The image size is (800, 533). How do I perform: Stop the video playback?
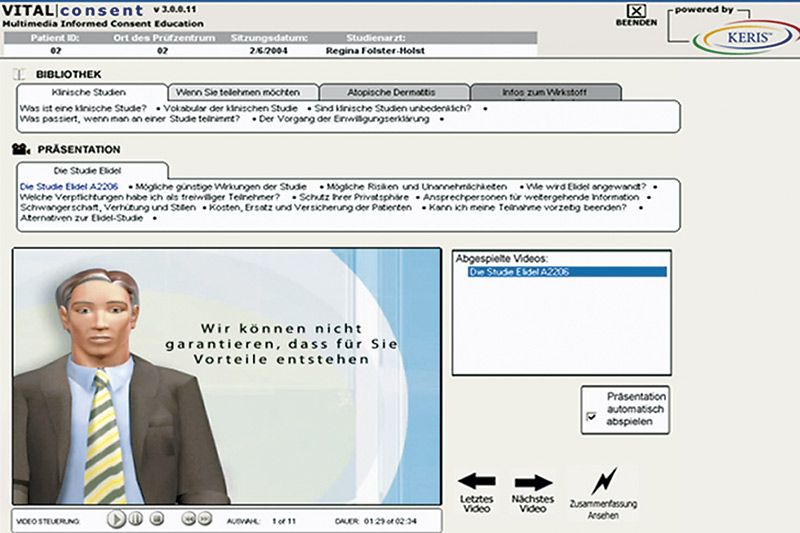point(157,519)
